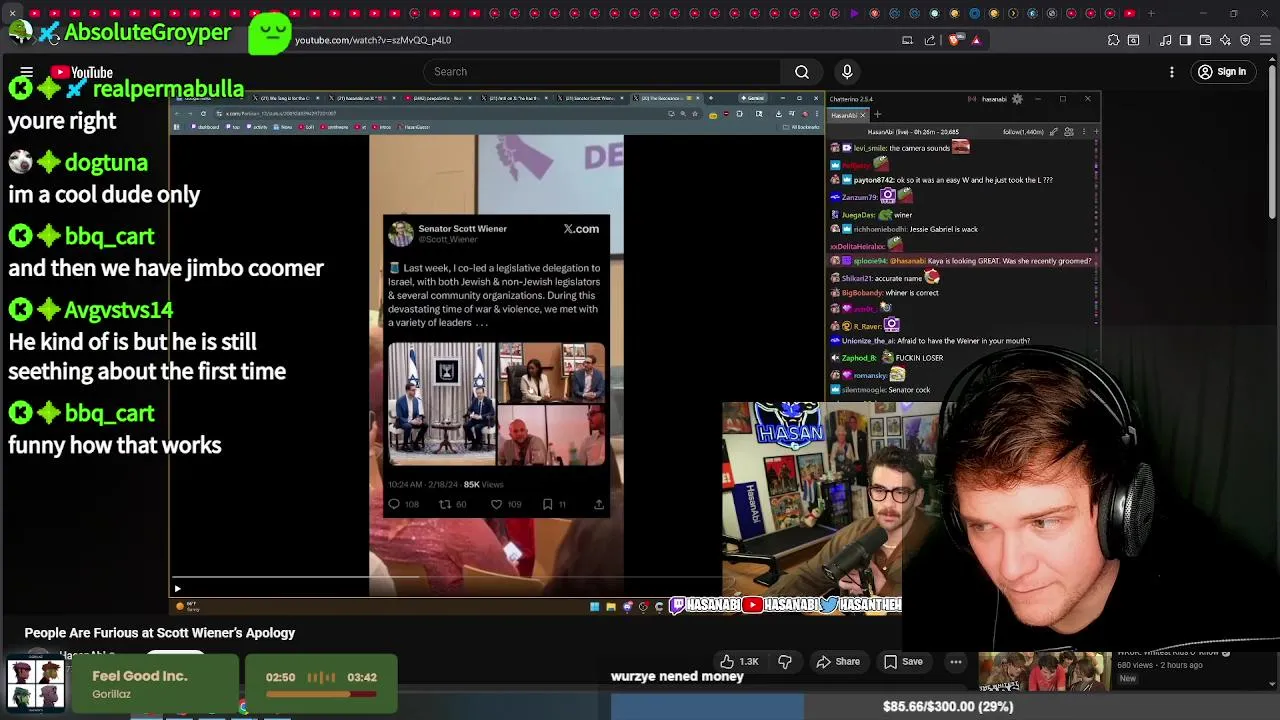The image size is (1280, 720).
Task: Open the browser main hamburger menu
Action: pos(1265,40)
